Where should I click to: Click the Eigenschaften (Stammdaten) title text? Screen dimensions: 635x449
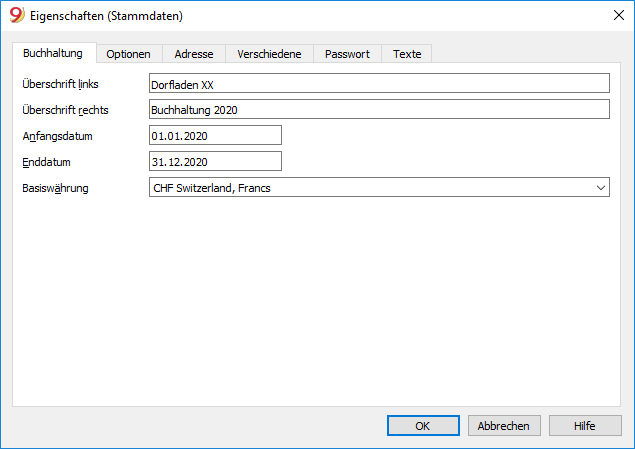click(x=107, y=16)
